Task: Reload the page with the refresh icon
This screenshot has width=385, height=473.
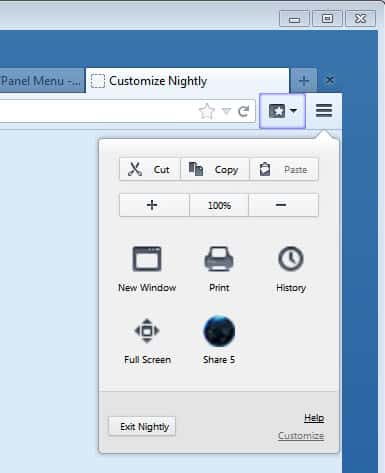Action: coord(244,111)
